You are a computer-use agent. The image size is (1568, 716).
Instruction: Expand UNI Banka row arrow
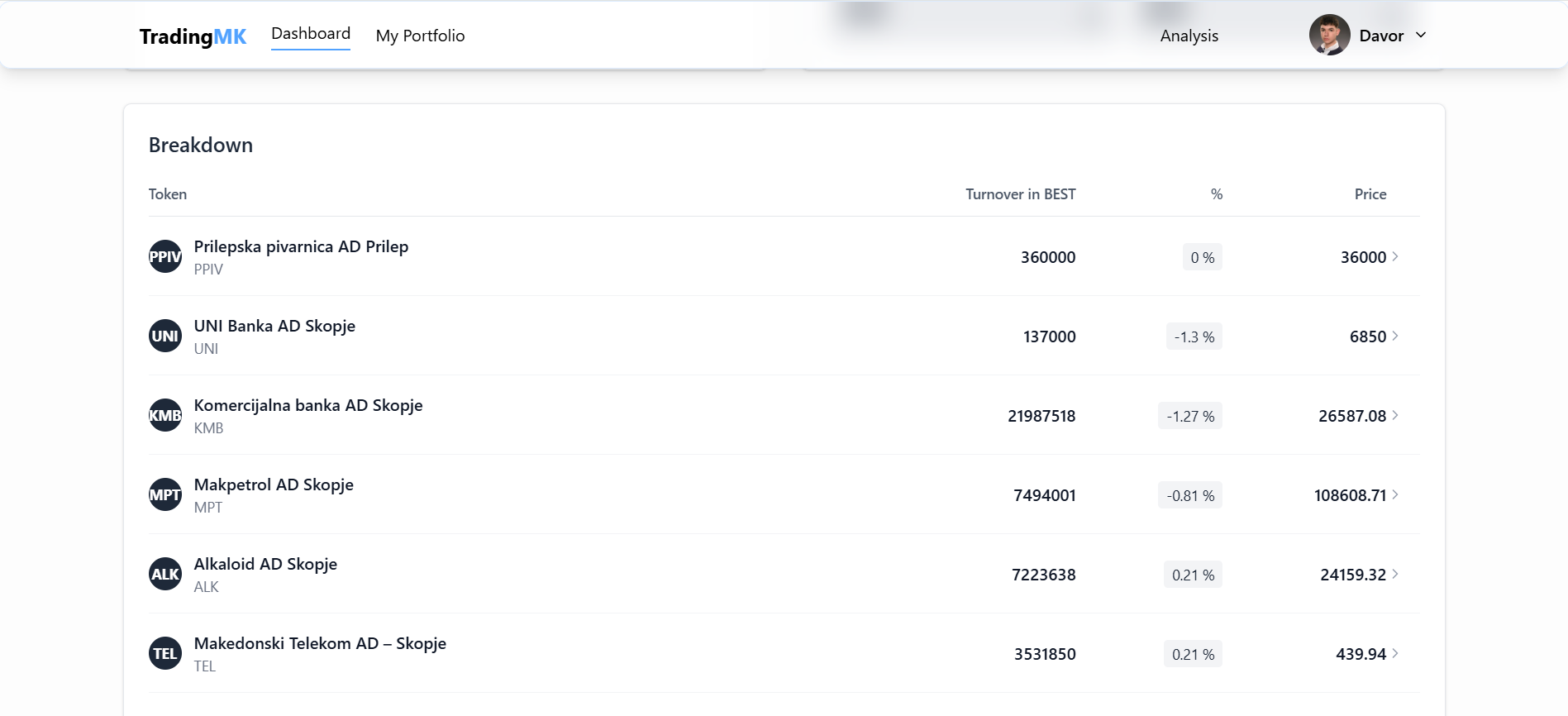click(x=1395, y=336)
